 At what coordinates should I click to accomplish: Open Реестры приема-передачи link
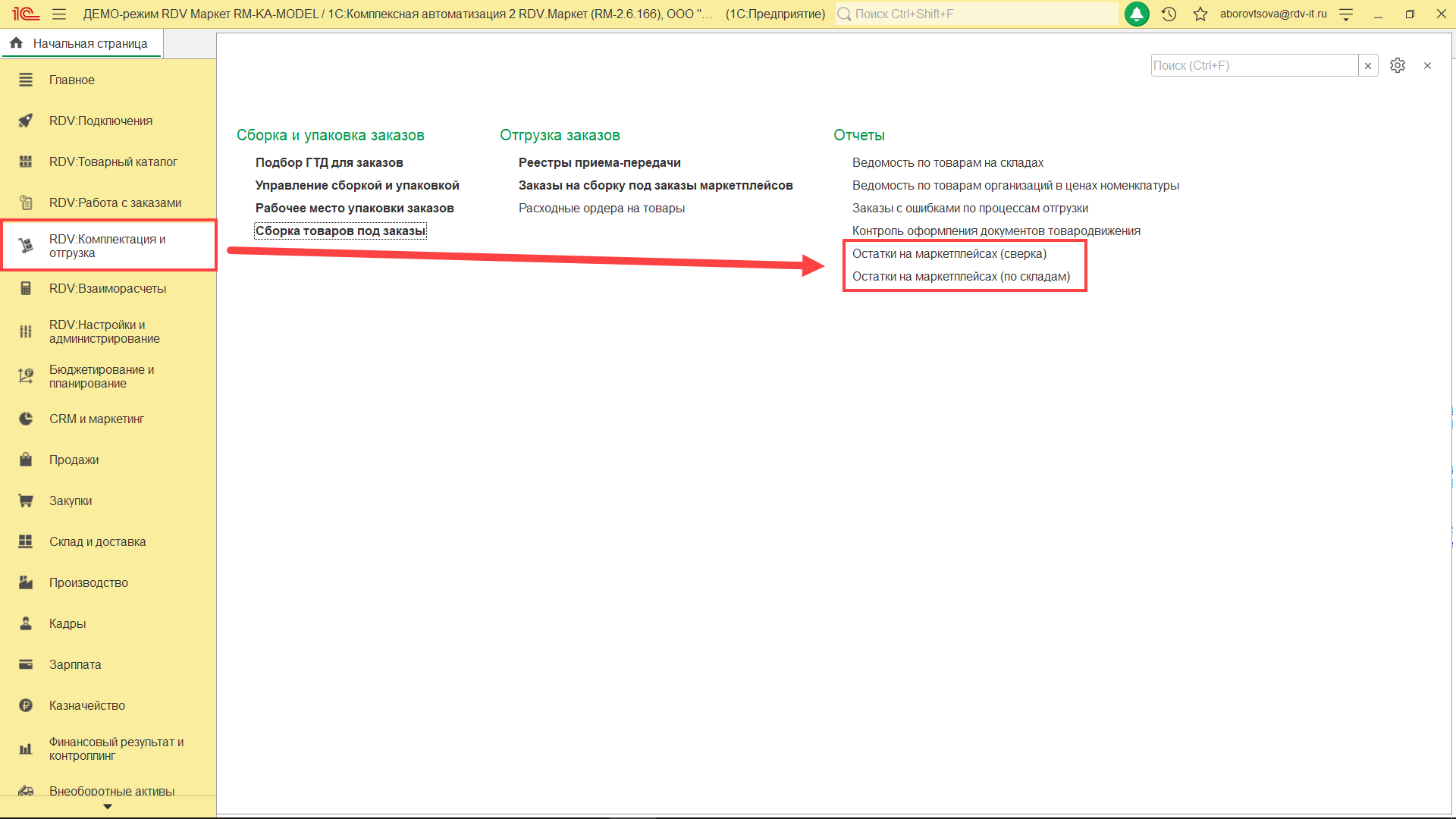599,162
